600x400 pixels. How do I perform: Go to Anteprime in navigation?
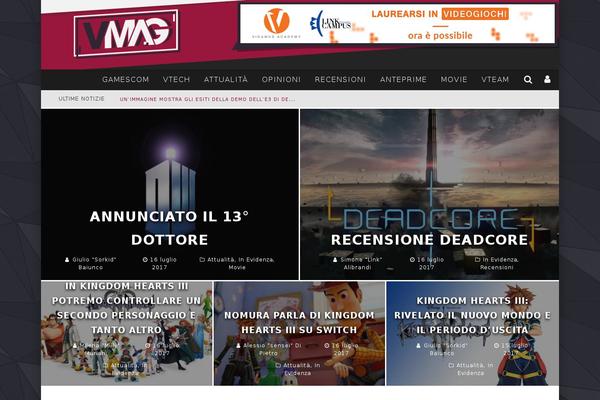(x=403, y=80)
